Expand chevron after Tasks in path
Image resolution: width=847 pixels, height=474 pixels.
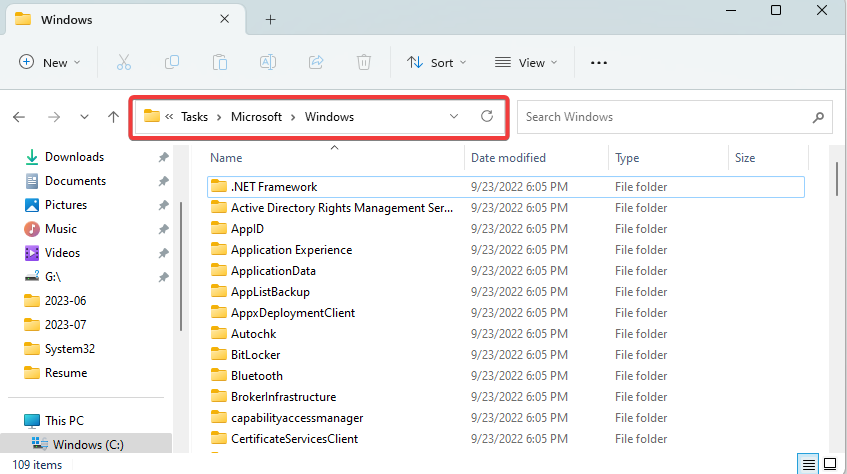219,117
